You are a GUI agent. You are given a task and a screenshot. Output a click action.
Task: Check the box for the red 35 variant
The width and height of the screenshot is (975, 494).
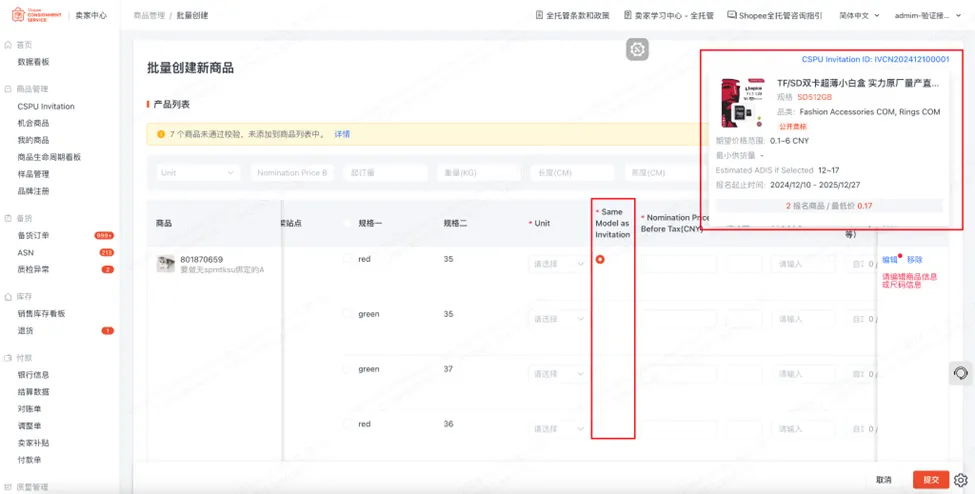[348, 259]
